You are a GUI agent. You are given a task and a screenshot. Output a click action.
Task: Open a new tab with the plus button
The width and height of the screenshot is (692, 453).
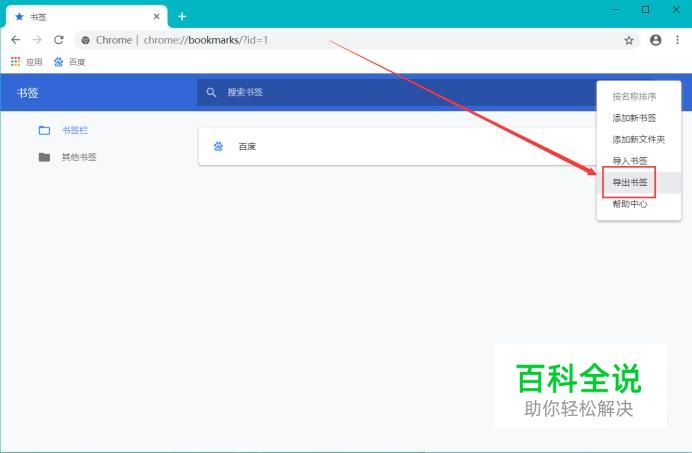tap(182, 17)
